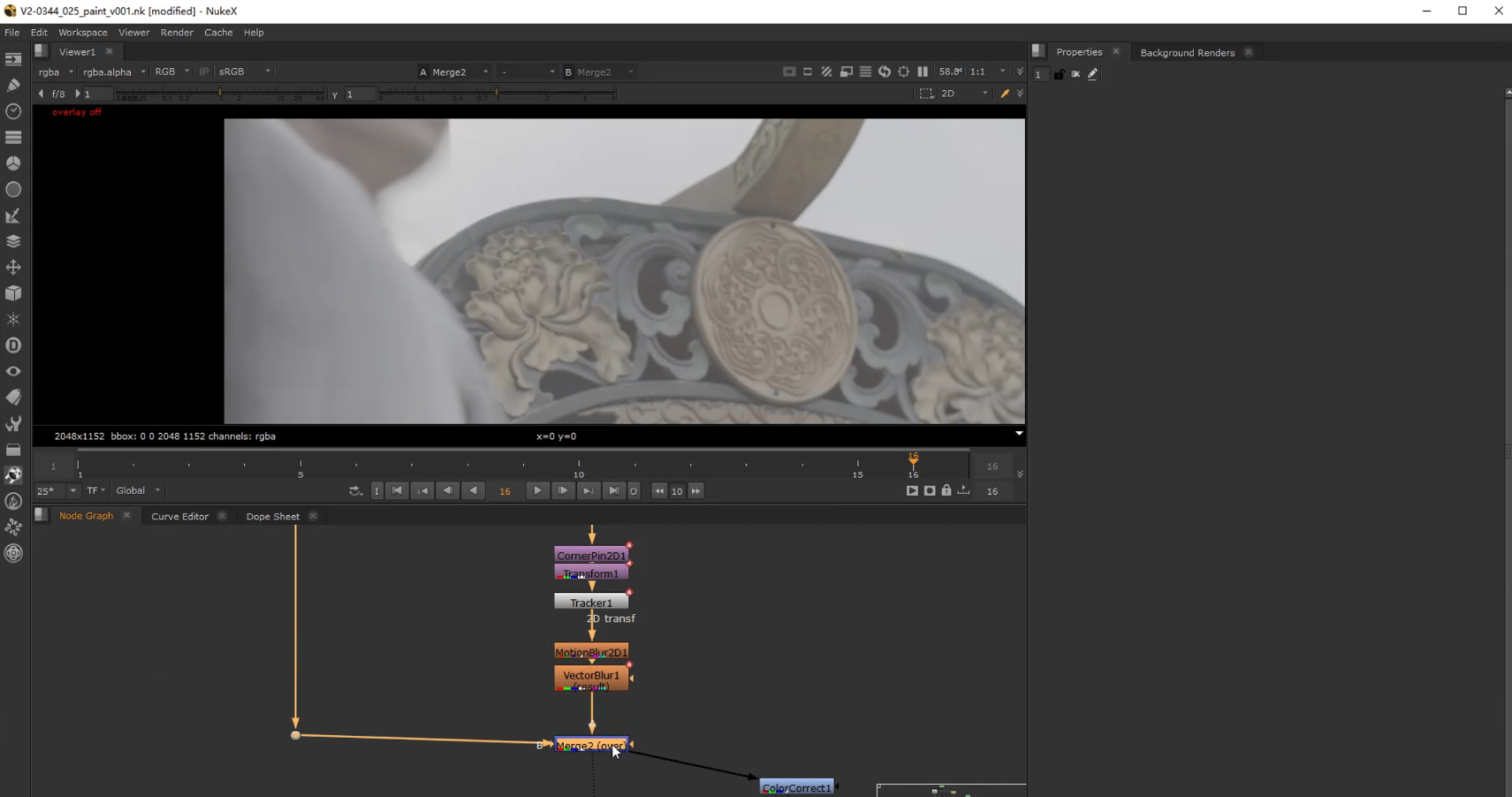Open the Time nodes menu icon
This screenshot has width=1512, height=797.
coord(13,111)
